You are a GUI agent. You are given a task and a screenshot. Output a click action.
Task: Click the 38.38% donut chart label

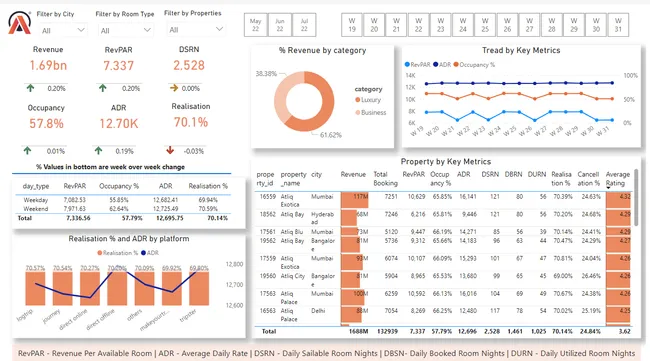pos(266,74)
